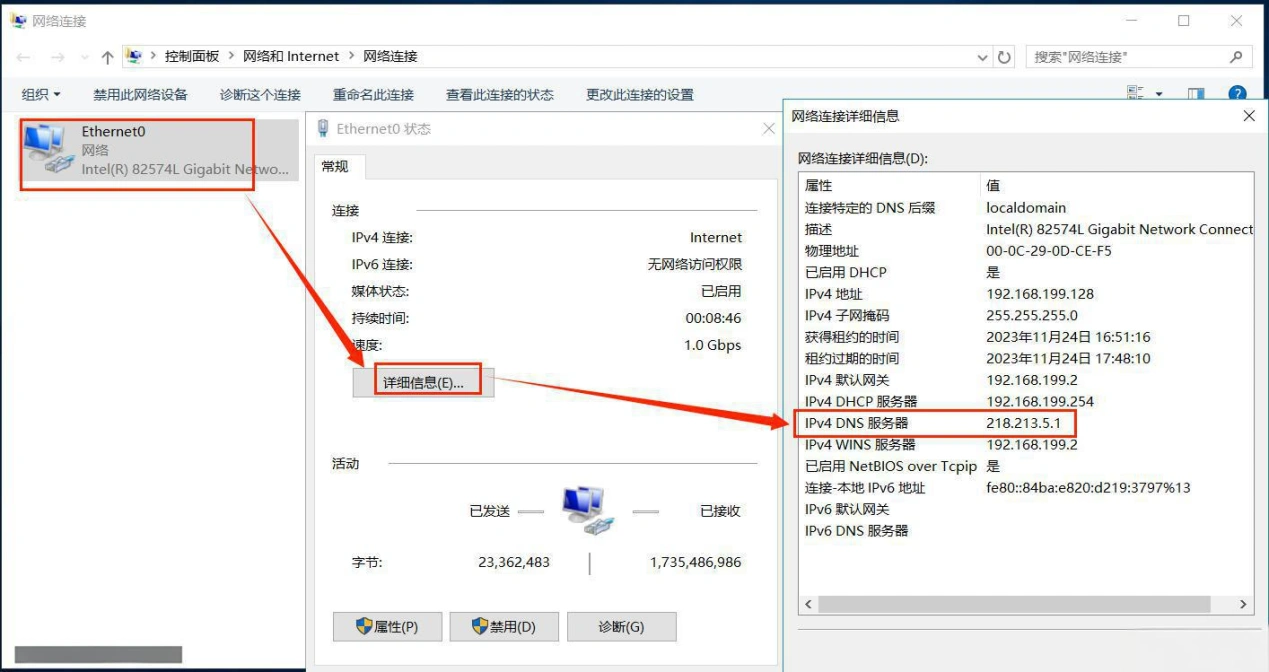The width and height of the screenshot is (1269, 672).
Task: Select the 已启用 NetBIOS over Tcpip row
Action: tap(1026, 466)
